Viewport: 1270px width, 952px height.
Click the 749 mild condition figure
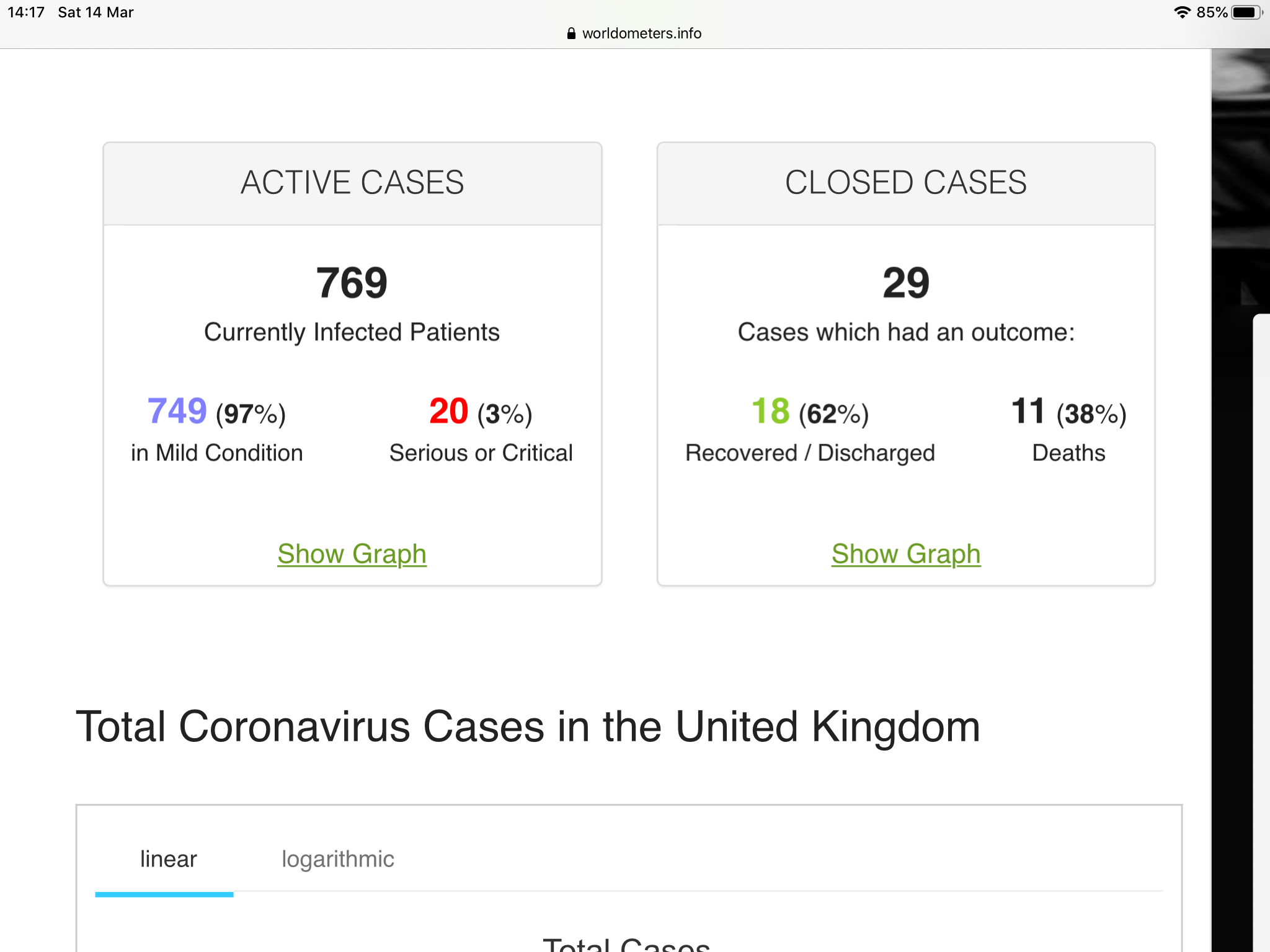coord(177,411)
